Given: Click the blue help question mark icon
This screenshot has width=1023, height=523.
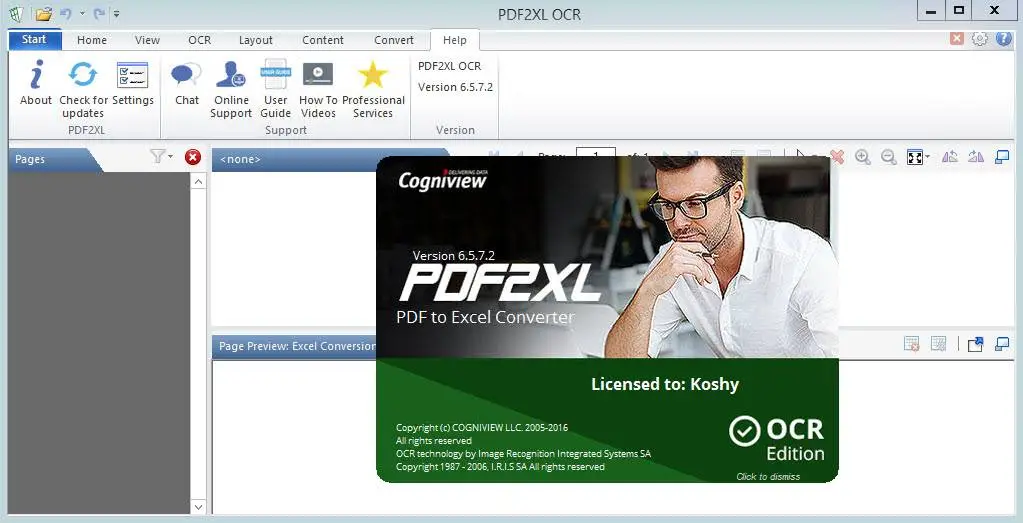Looking at the screenshot, I should (1004, 38).
